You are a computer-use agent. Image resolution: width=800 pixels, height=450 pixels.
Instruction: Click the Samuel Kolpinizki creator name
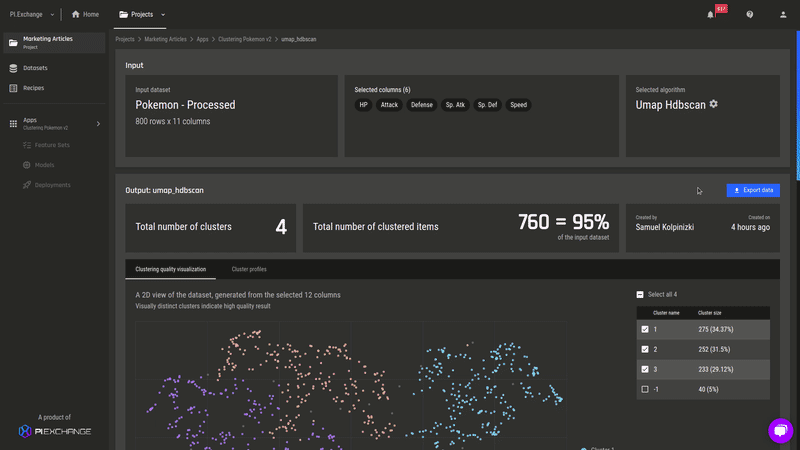(x=665, y=228)
